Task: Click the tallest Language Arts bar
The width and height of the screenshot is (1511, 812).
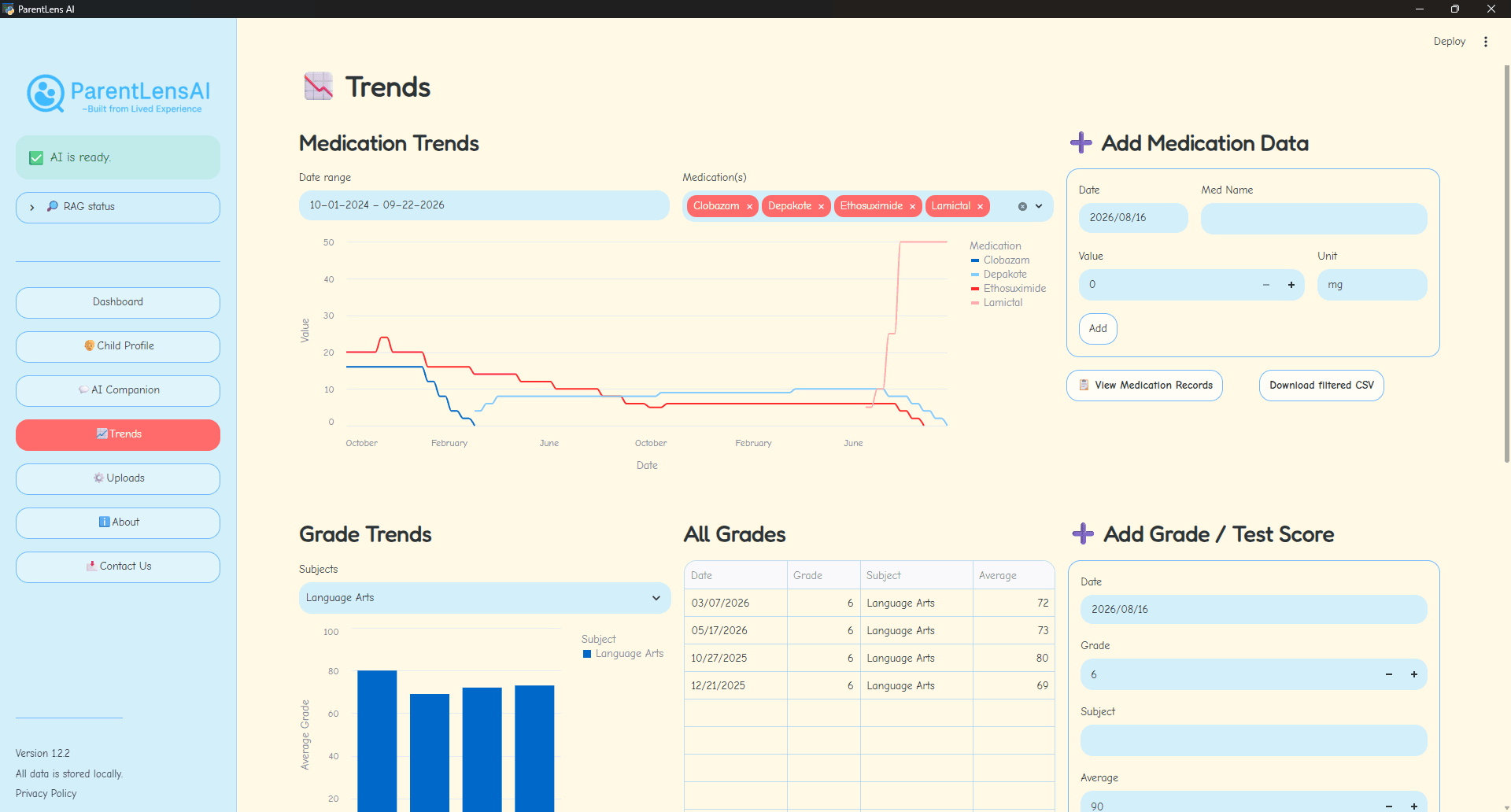Action: [x=377, y=740]
